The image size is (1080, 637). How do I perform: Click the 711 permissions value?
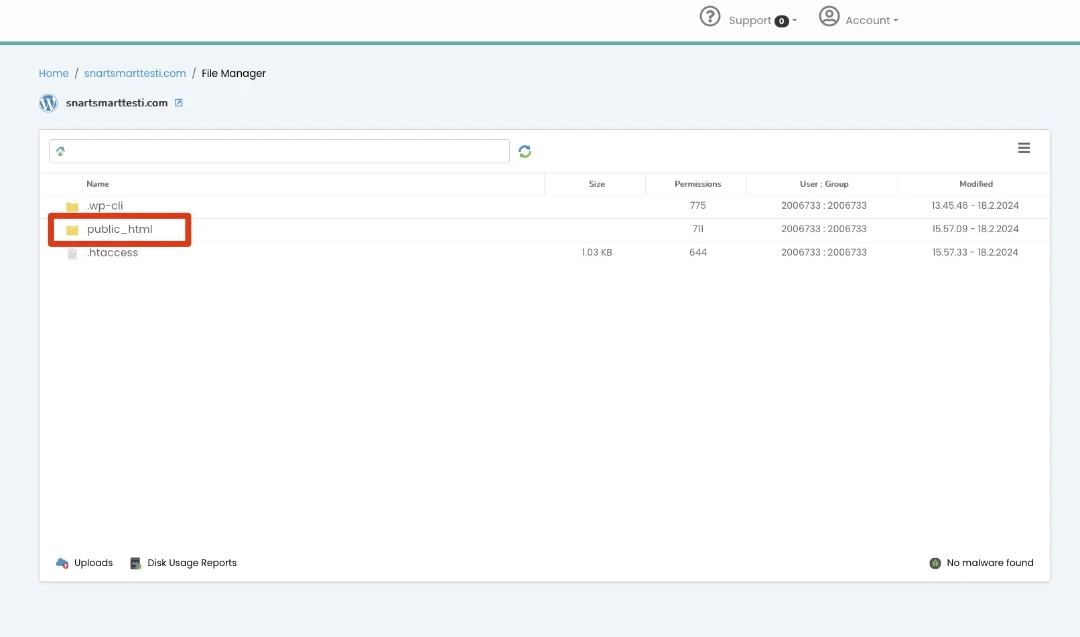click(x=698, y=229)
